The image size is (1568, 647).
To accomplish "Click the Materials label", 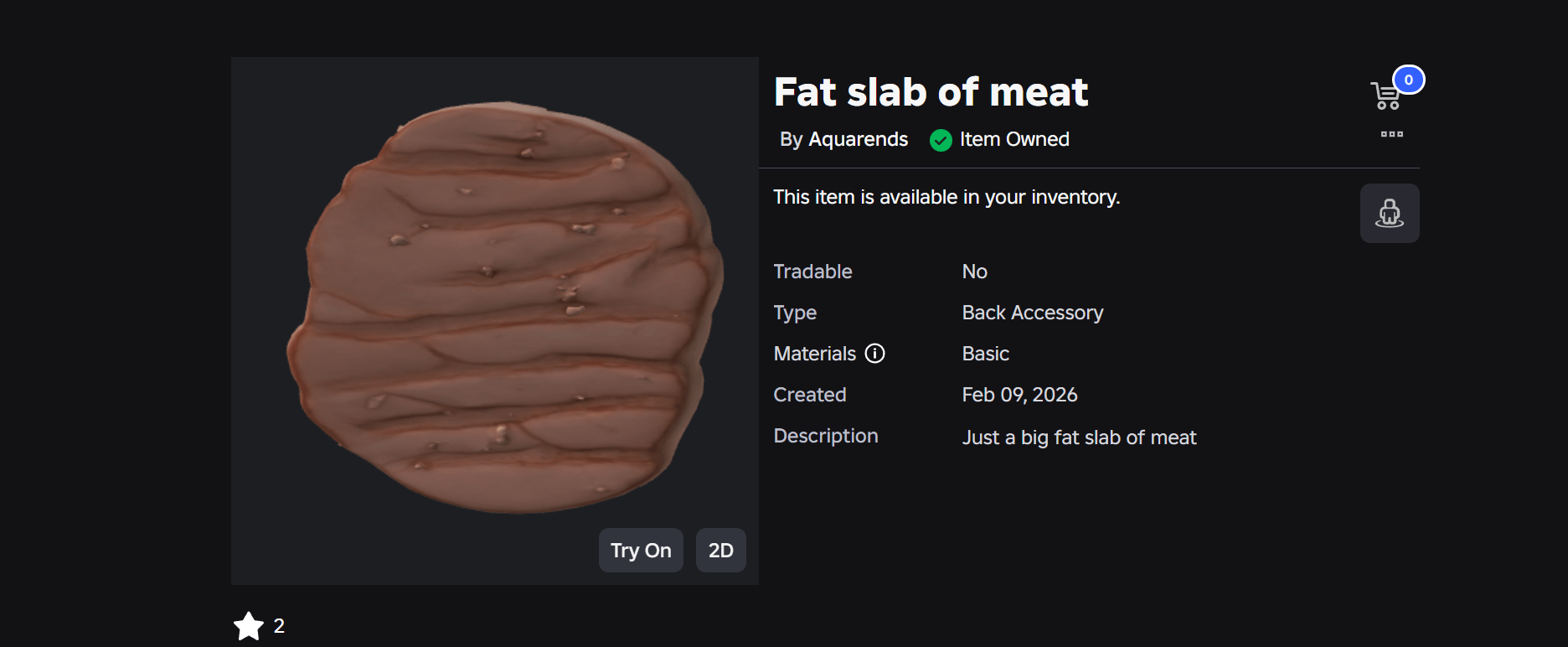I will tap(814, 354).
